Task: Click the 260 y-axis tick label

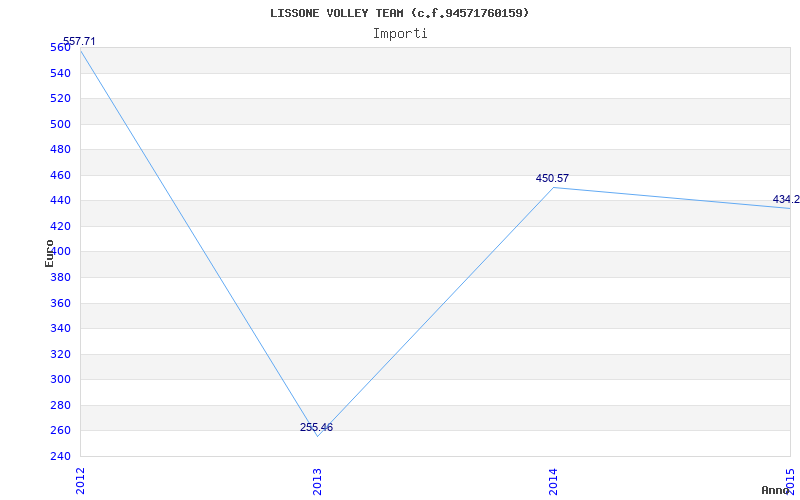Action: [61, 431]
